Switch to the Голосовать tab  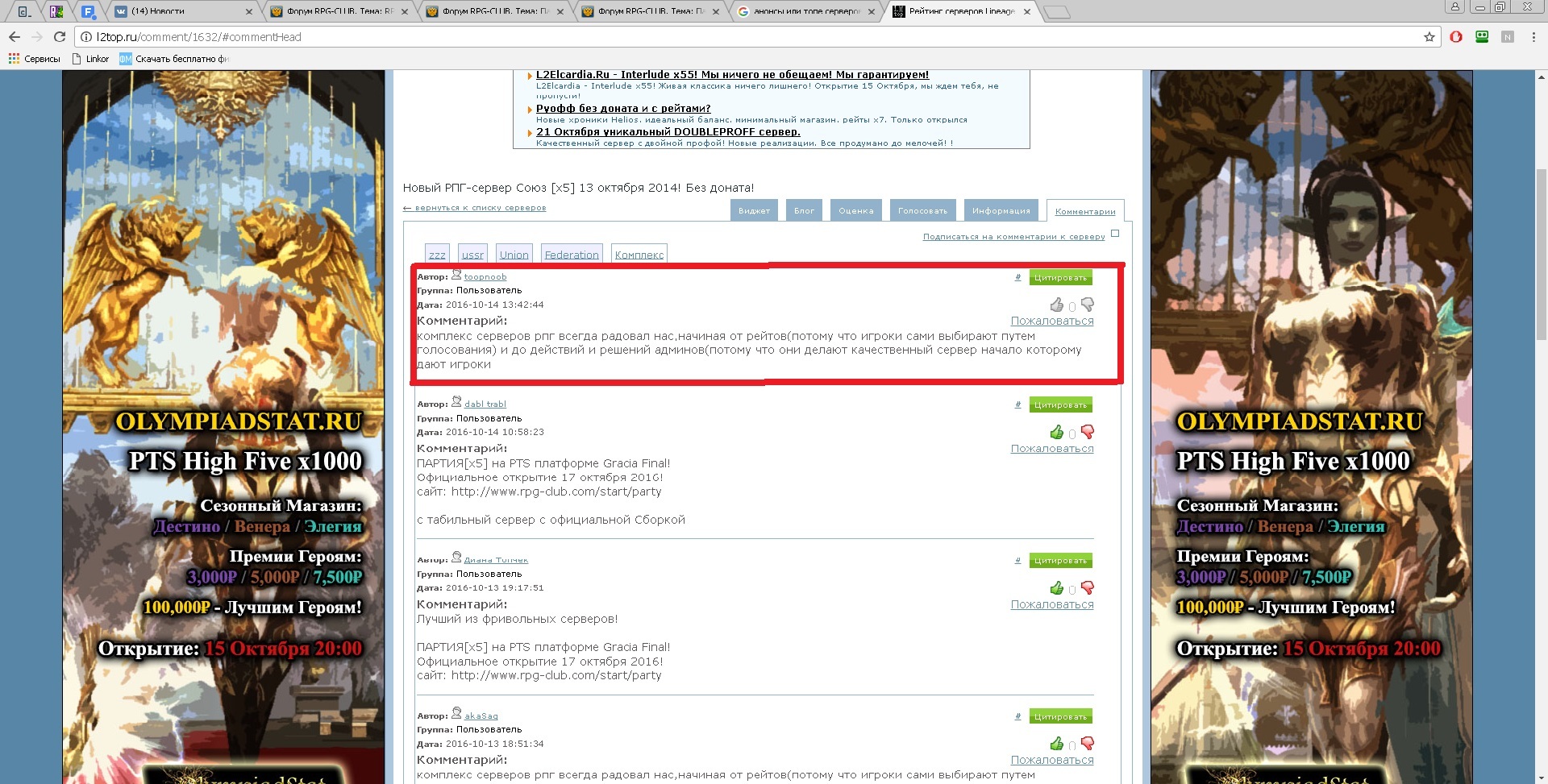[x=922, y=210]
